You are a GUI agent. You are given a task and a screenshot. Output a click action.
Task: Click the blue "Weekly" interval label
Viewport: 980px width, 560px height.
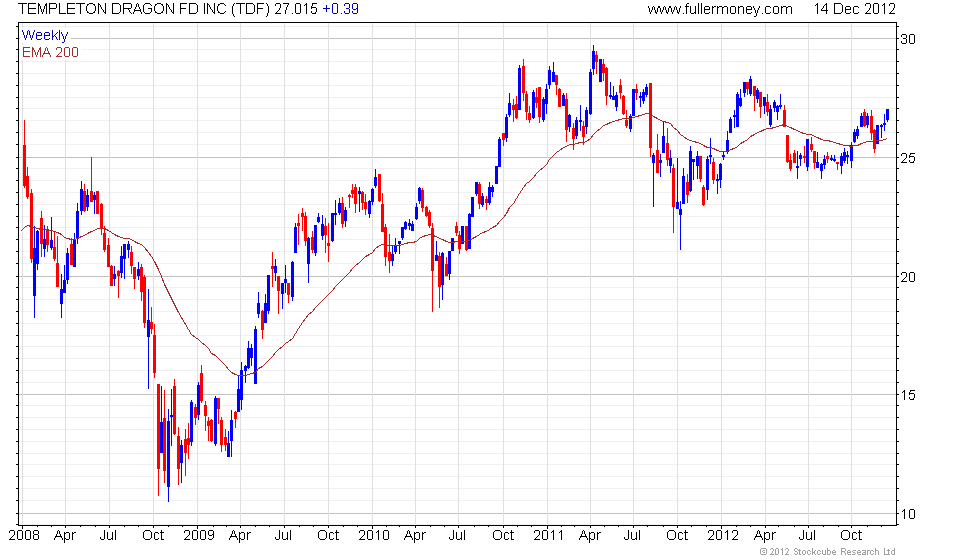45,36
